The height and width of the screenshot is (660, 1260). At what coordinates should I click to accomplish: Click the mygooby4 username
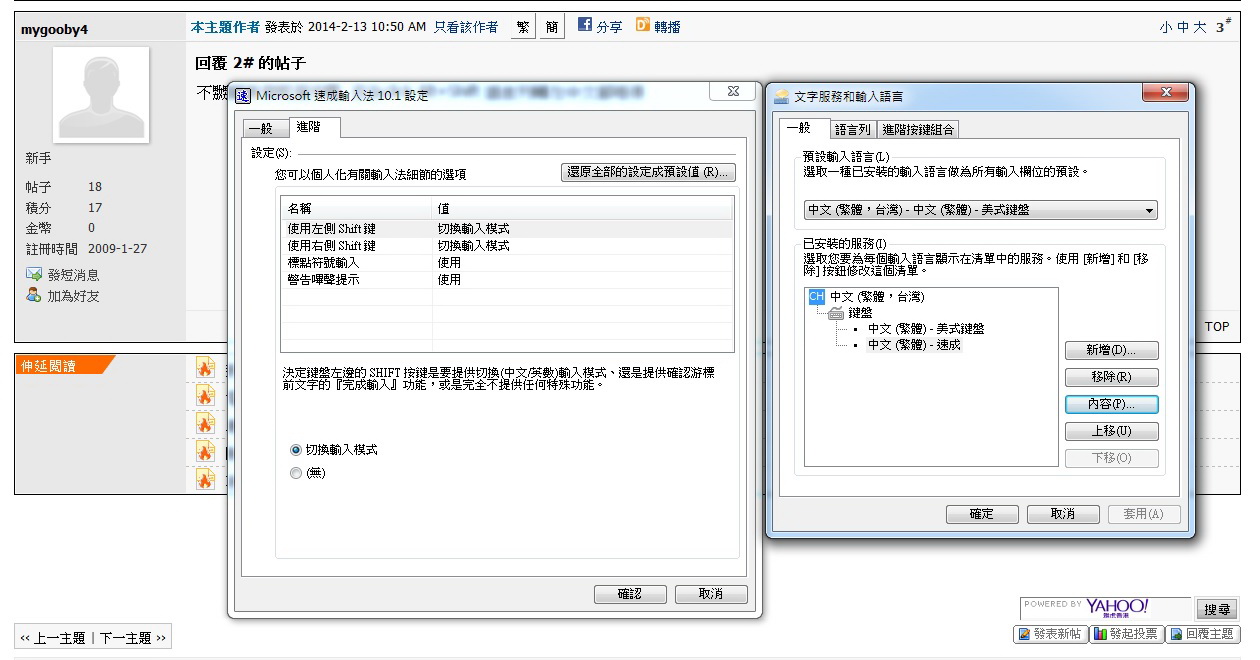(54, 29)
